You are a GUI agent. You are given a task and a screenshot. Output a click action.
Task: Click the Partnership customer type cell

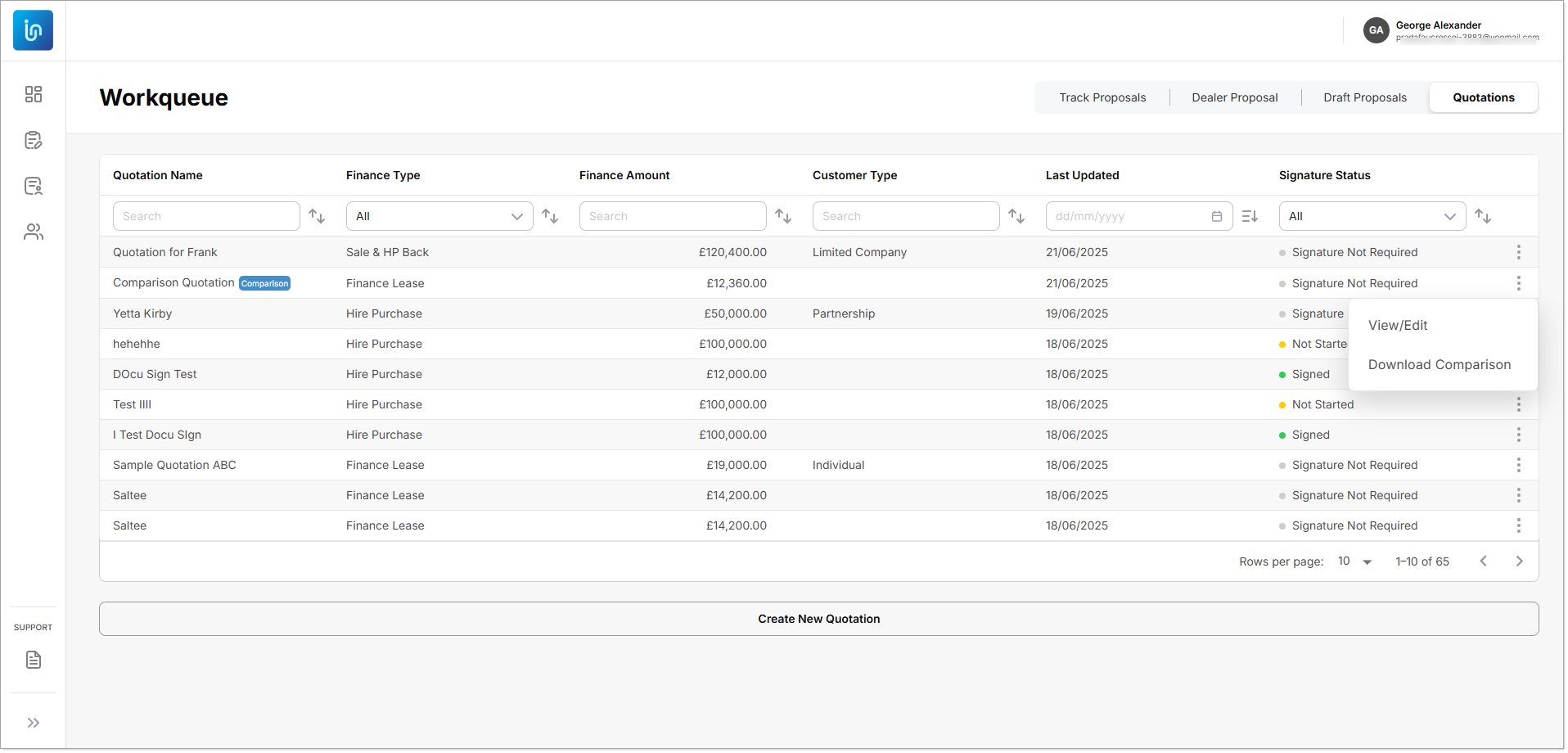tap(844, 313)
